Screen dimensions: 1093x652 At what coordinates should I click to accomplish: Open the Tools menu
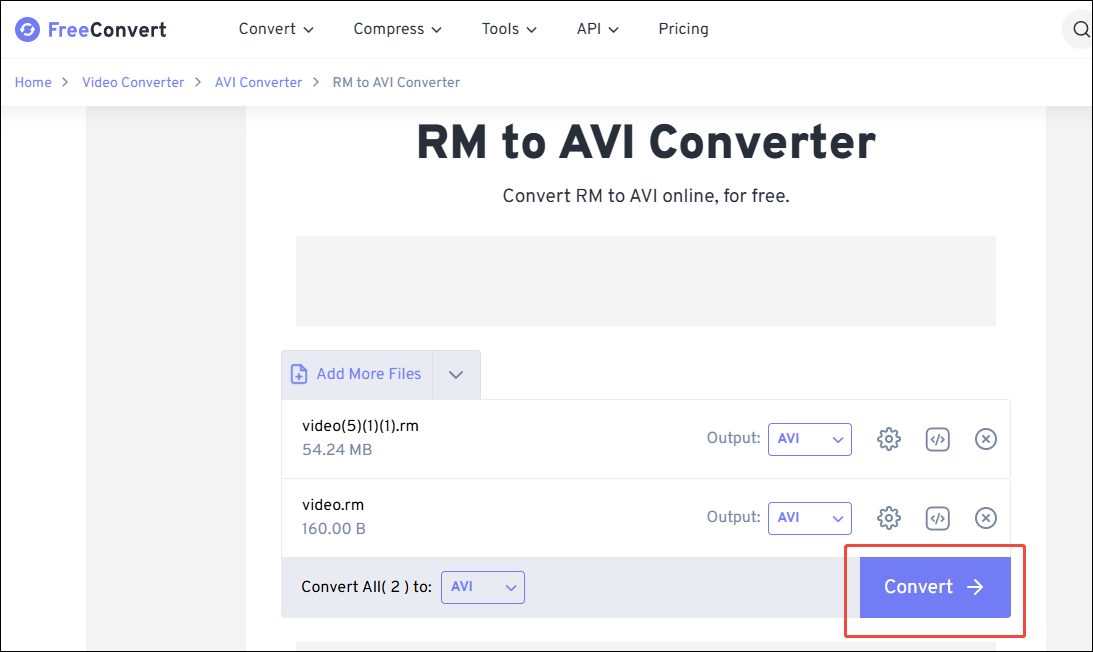pyautogui.click(x=509, y=29)
